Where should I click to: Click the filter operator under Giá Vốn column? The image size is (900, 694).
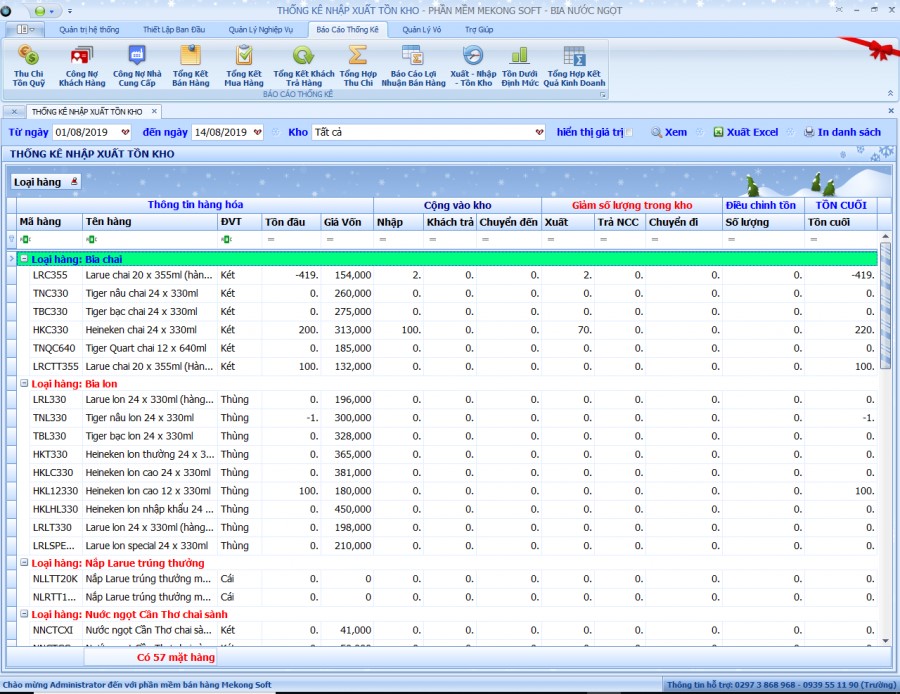click(330, 239)
